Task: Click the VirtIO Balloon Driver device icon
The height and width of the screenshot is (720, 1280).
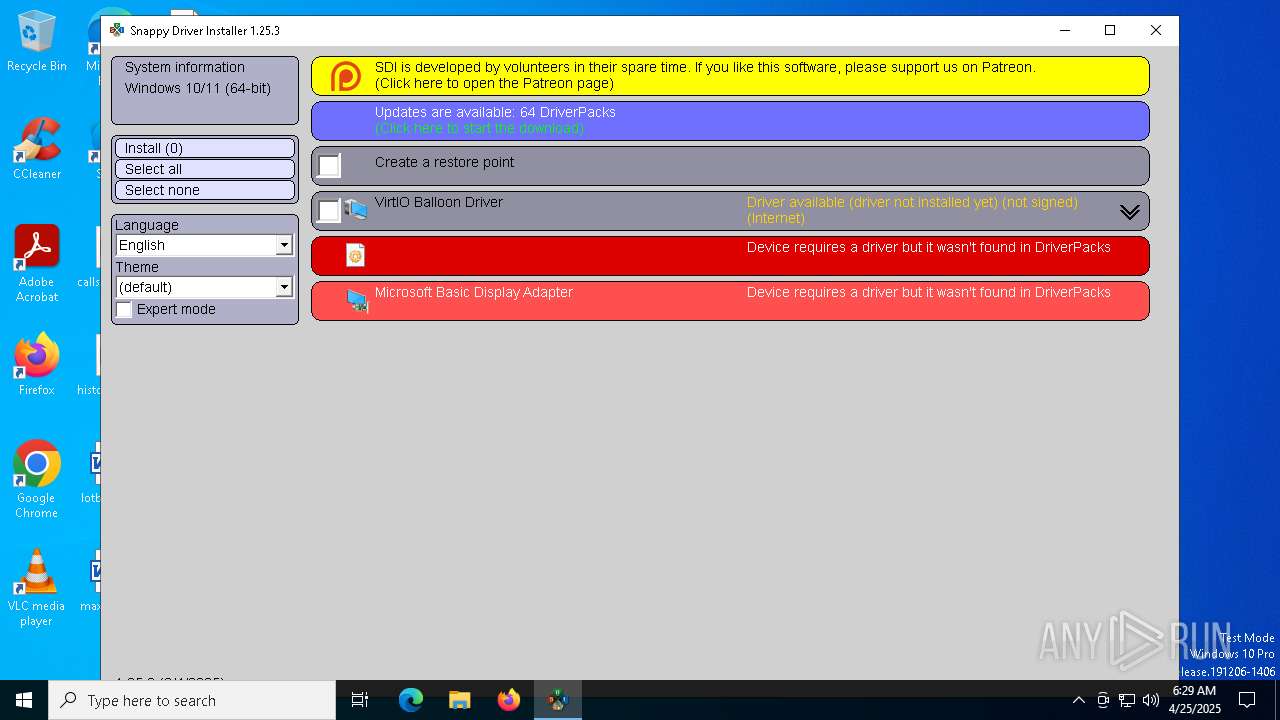Action: (356, 210)
